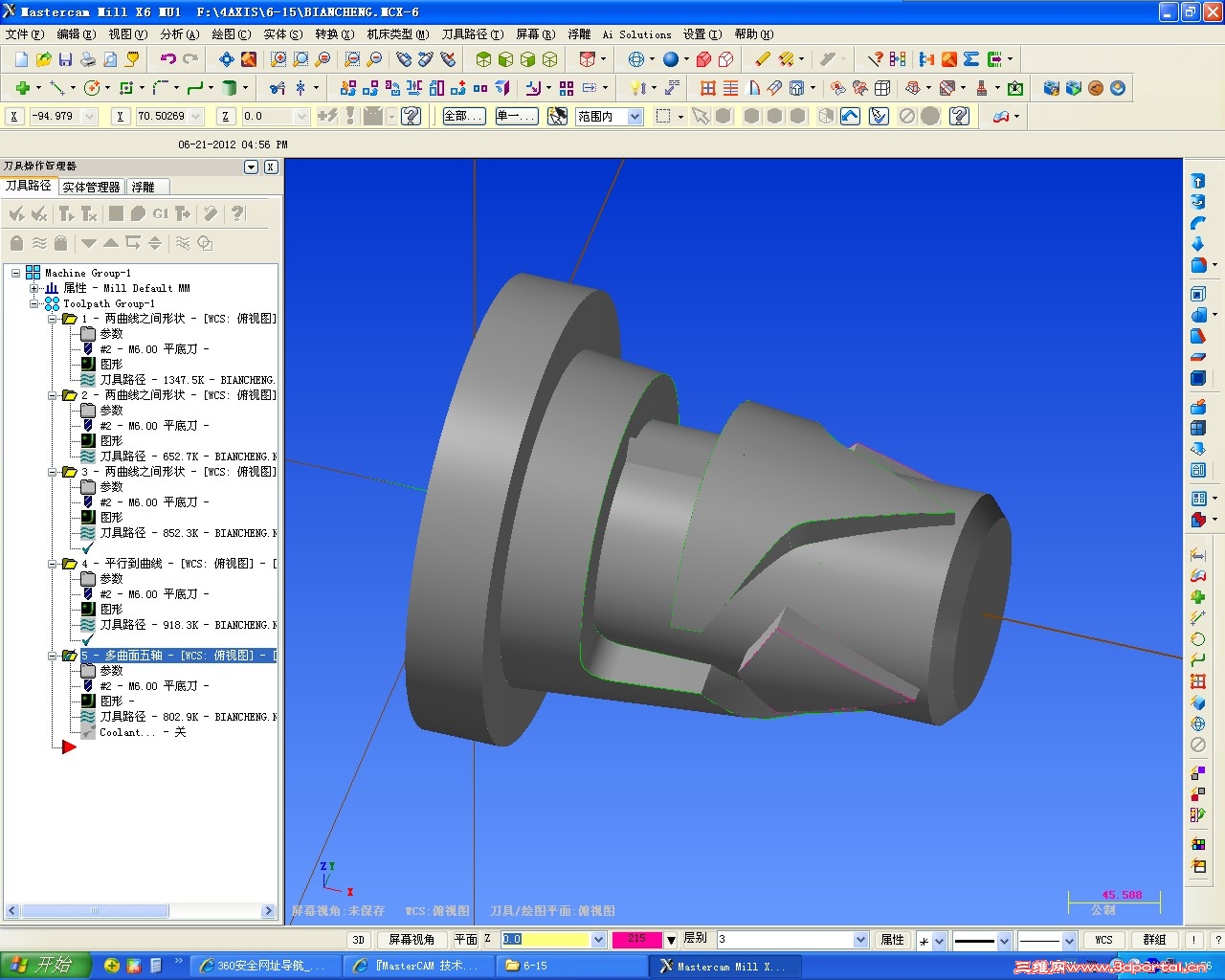The width and height of the screenshot is (1225, 980).
Task: Click the New file icon
Action: click(x=21, y=59)
